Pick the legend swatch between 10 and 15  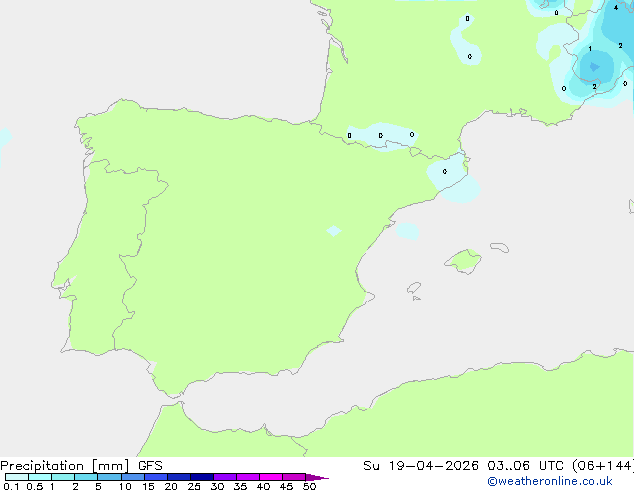click(133, 477)
